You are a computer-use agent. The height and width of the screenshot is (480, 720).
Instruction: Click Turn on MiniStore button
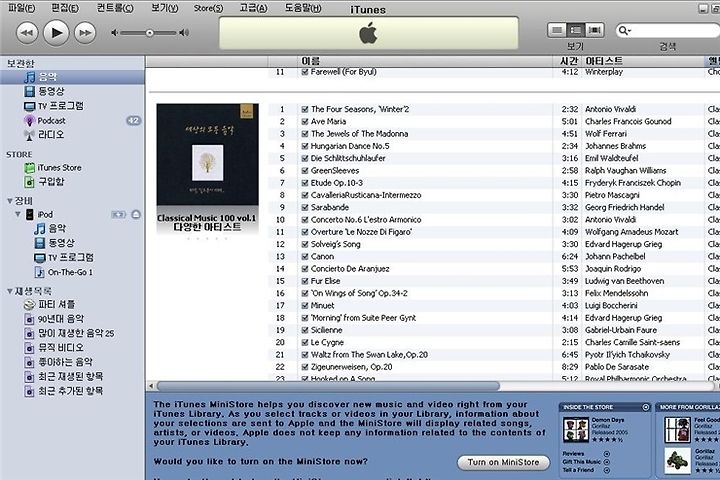pyautogui.click(x=504, y=463)
